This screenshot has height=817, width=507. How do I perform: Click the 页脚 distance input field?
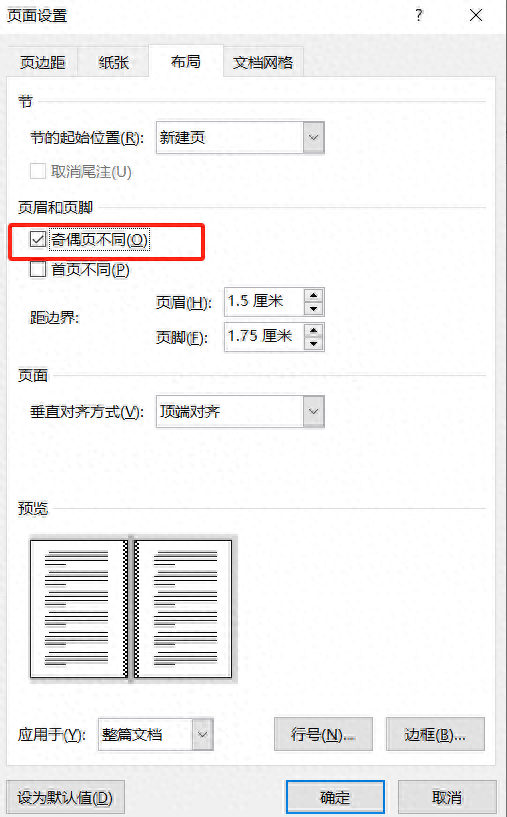(x=264, y=337)
